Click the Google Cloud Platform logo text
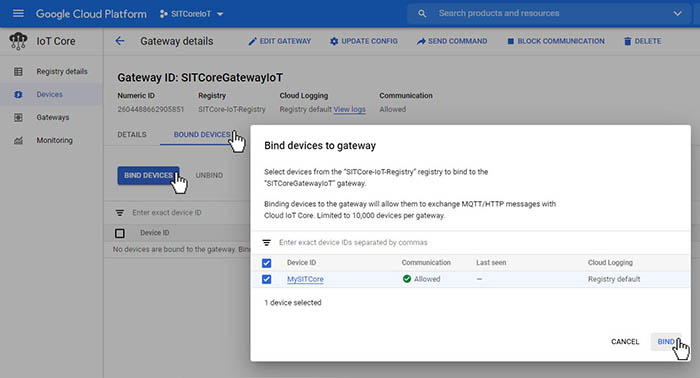Viewport: 700px width, 378px height. click(x=91, y=14)
